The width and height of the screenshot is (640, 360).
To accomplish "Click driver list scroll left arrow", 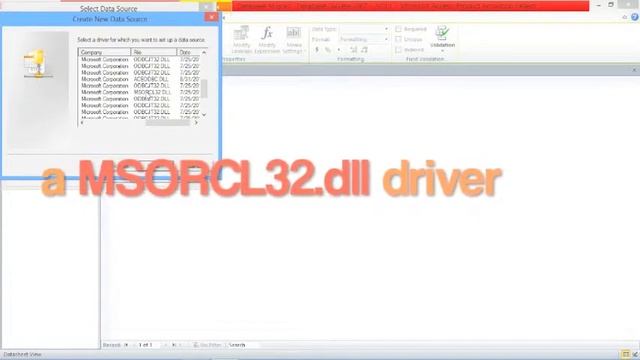I will [x=82, y=122].
